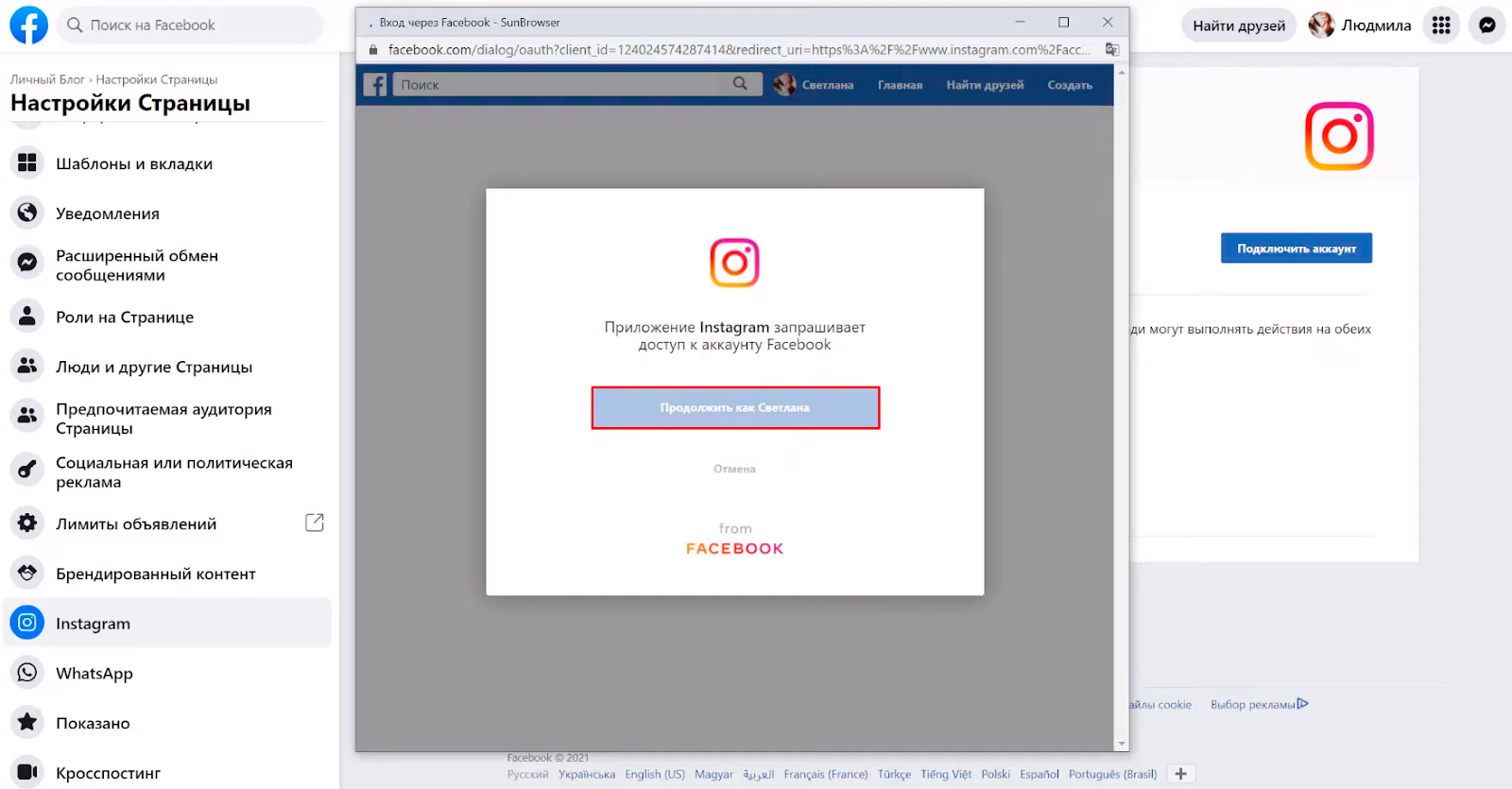Image resolution: width=1512 pixels, height=789 pixels.
Task: Select Español language link
Action: 1039,774
